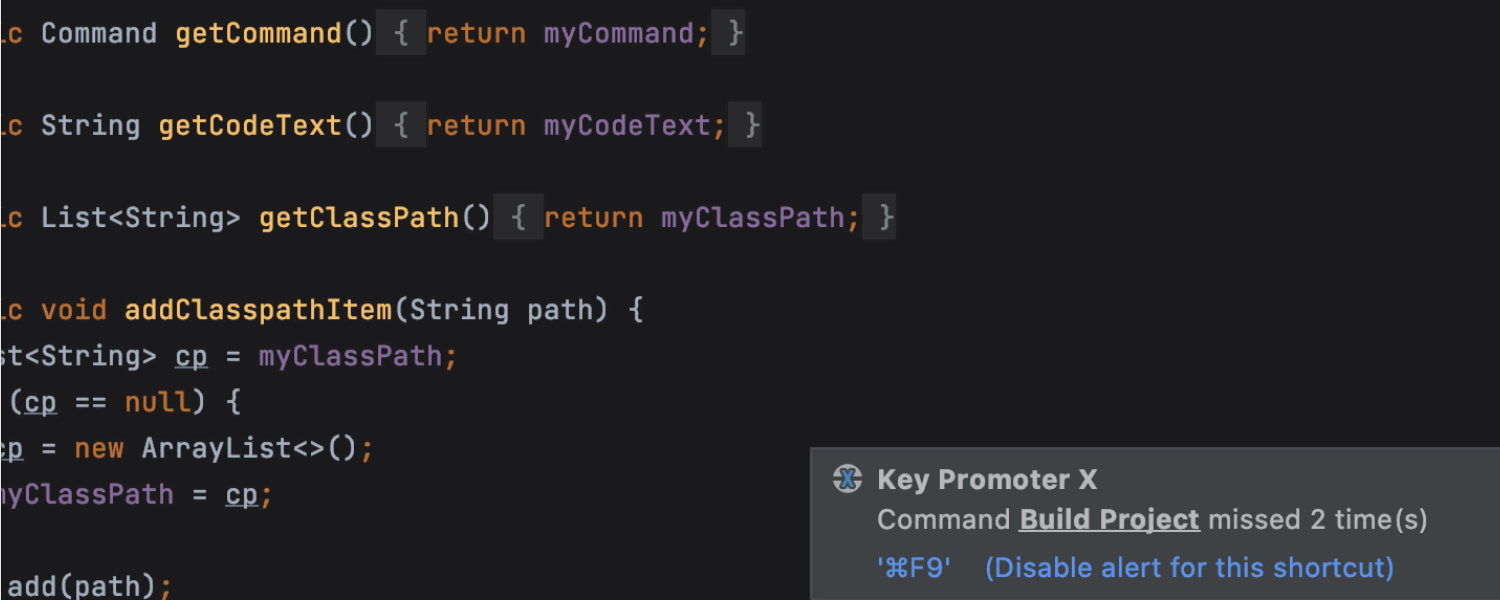
Task: Expand folded closing brace after myCommand
Action: click(728, 33)
